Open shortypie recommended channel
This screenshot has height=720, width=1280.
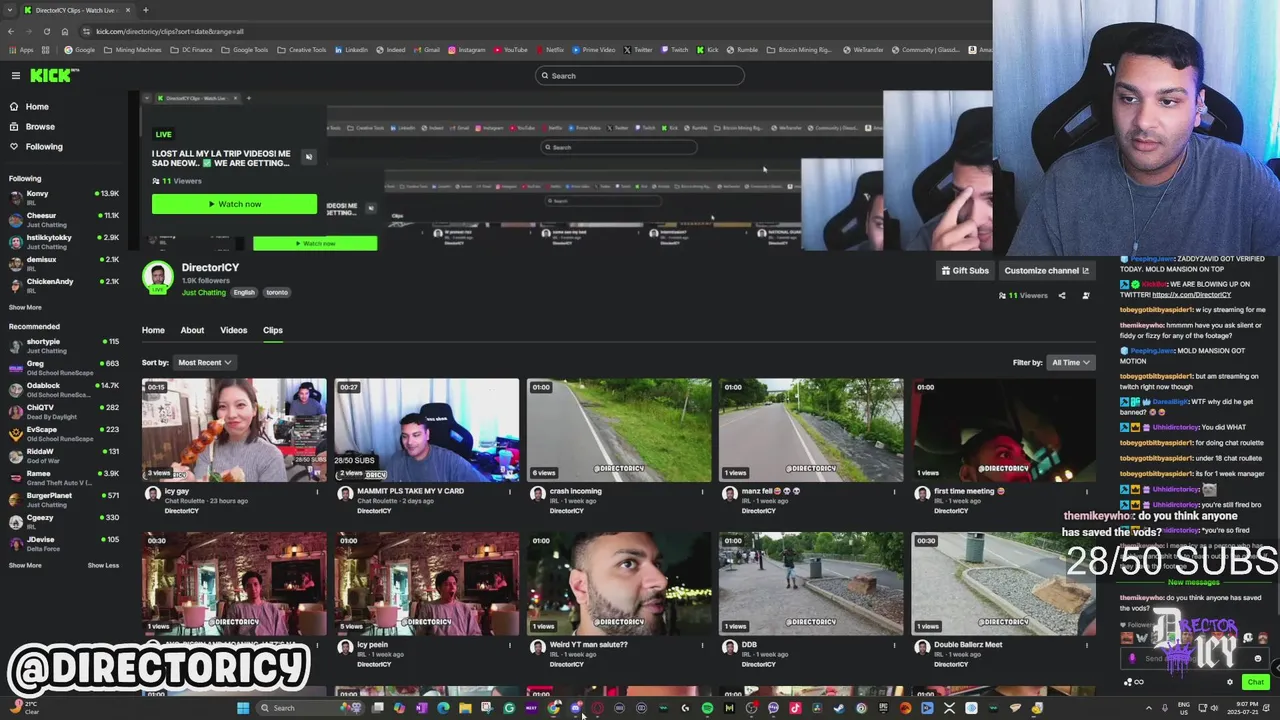(64, 345)
